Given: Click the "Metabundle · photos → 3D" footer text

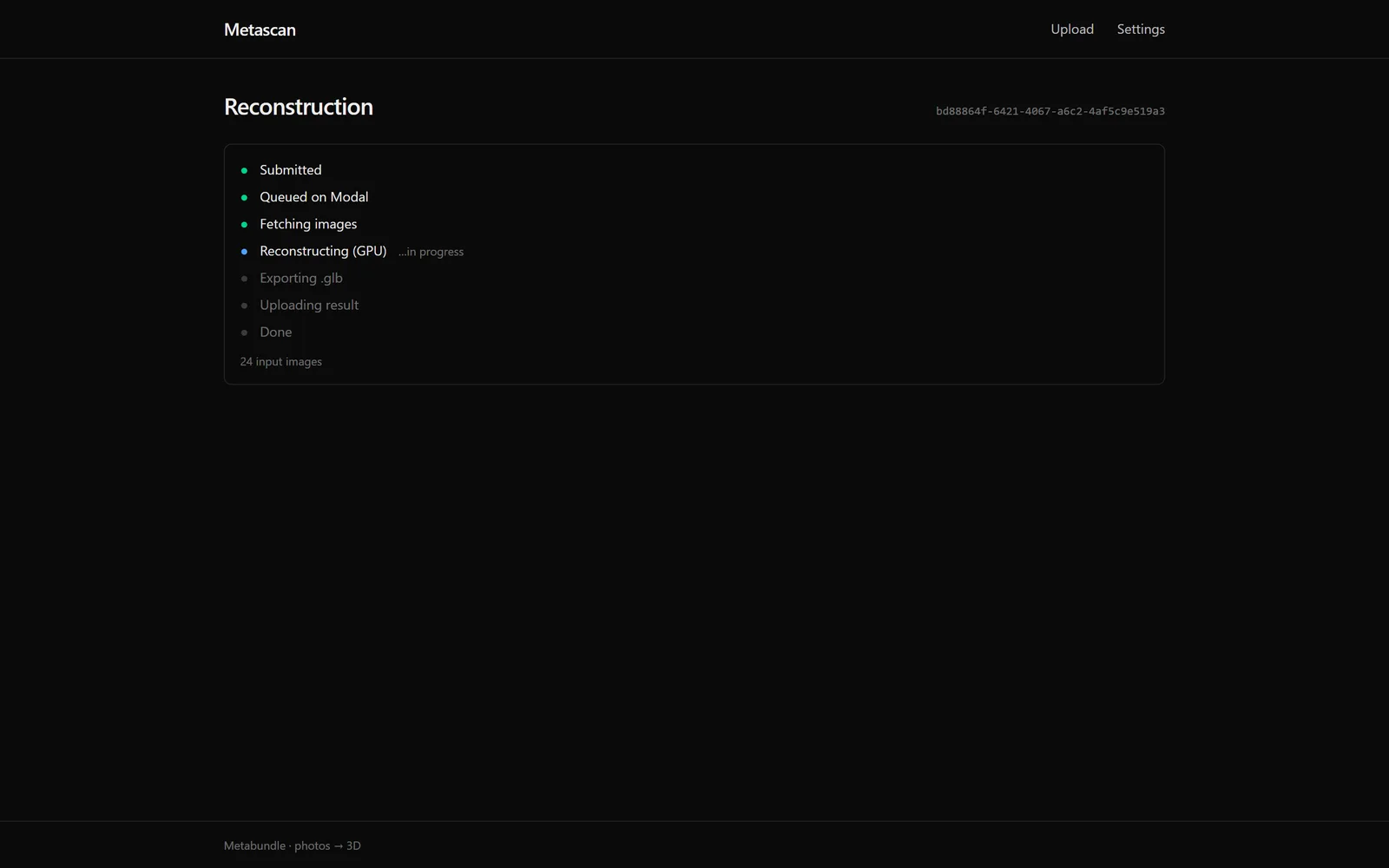Looking at the screenshot, I should tap(293, 845).
